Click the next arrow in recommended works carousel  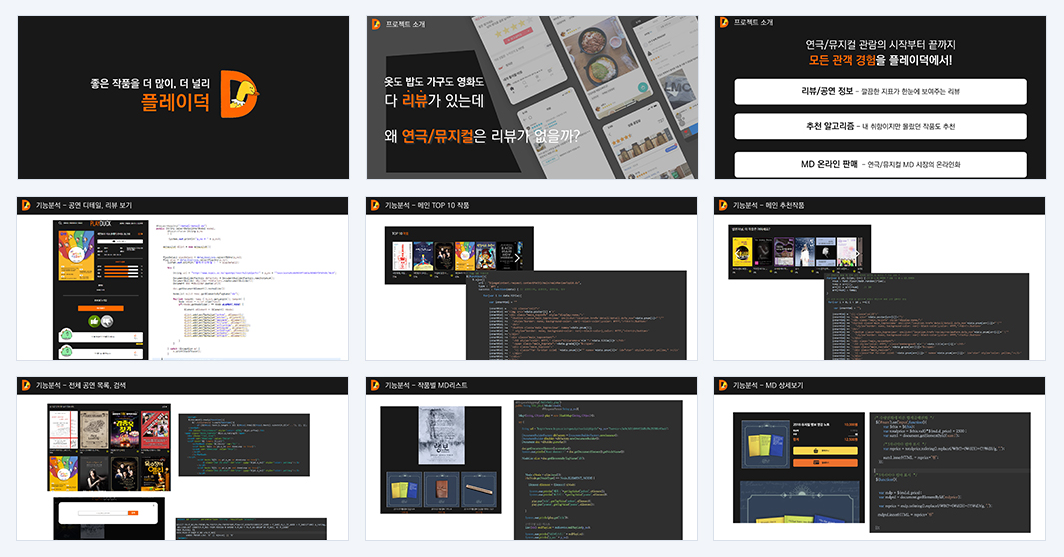pyautogui.click(x=856, y=254)
